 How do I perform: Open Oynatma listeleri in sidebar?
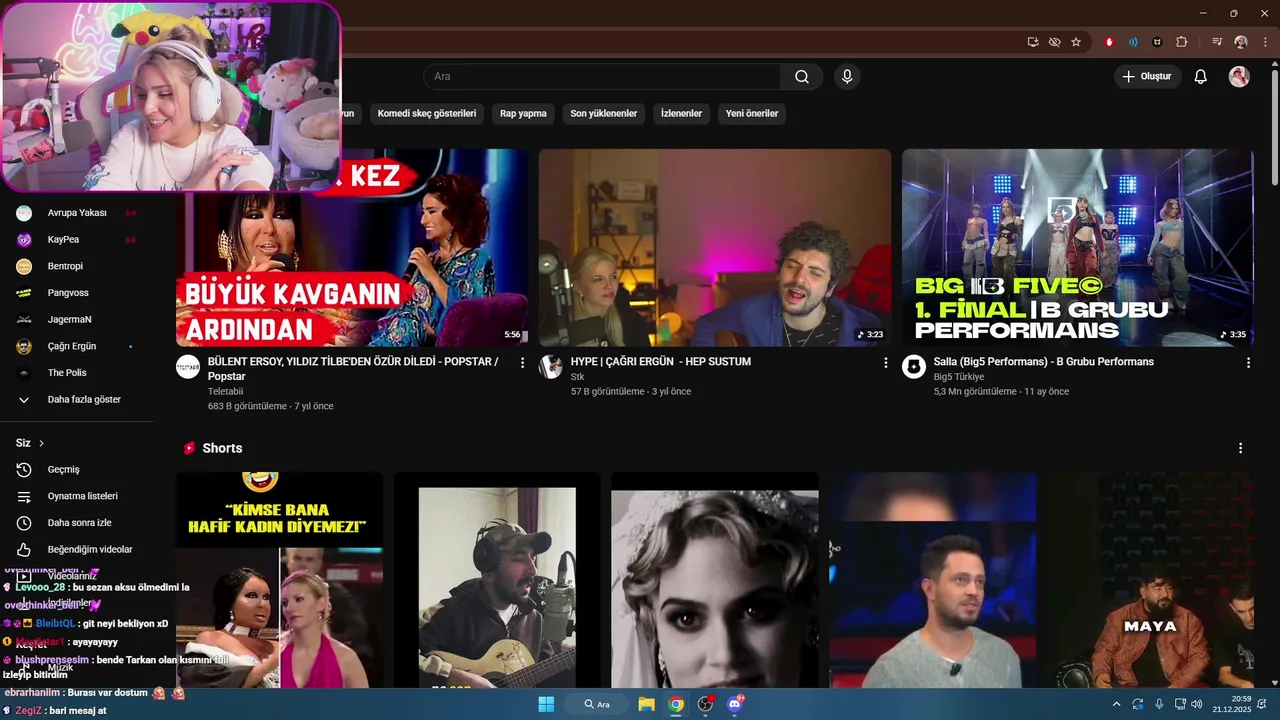click(77, 496)
